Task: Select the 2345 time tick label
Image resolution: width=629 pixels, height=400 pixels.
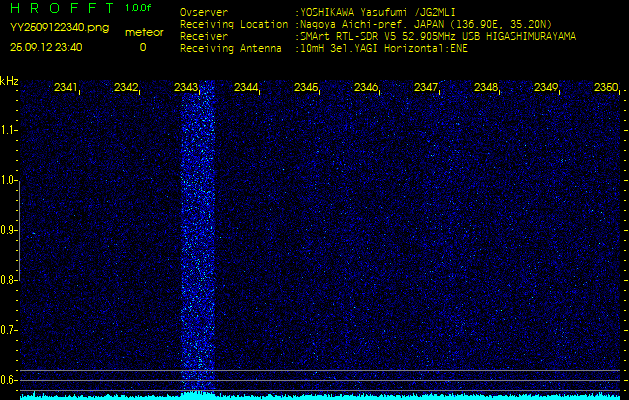Action: click(306, 88)
